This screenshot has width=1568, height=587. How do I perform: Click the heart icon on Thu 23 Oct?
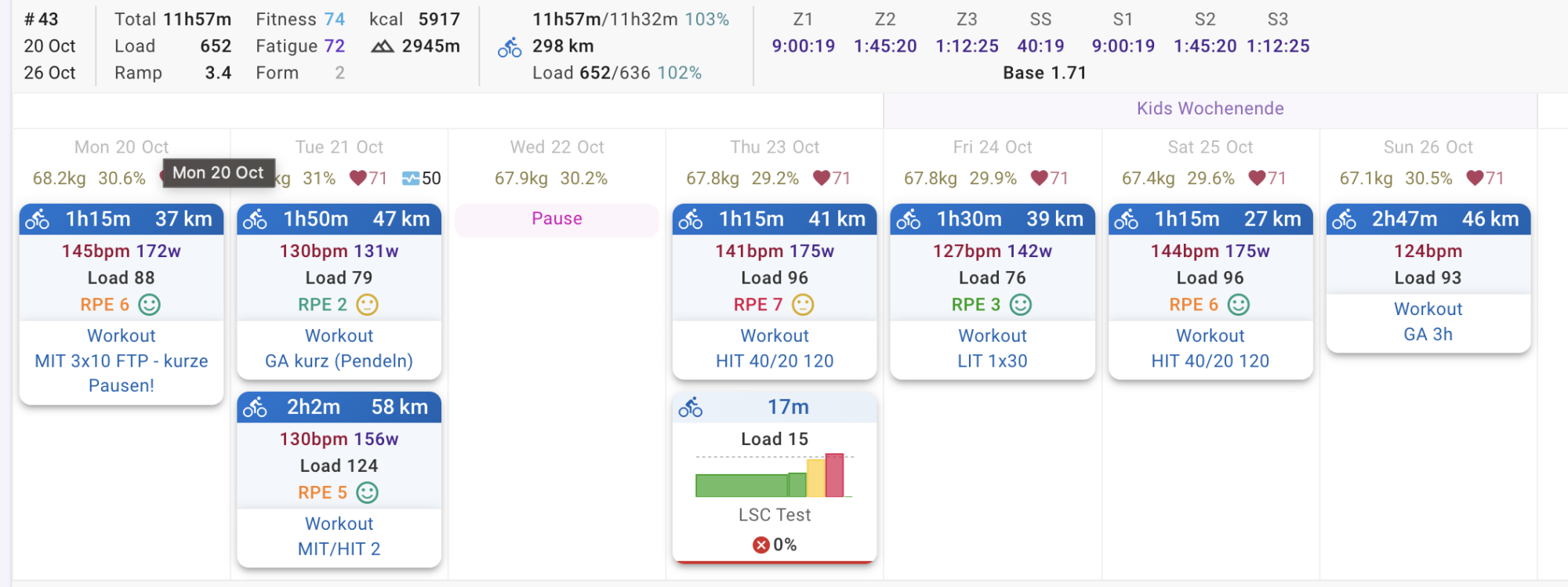(x=821, y=178)
